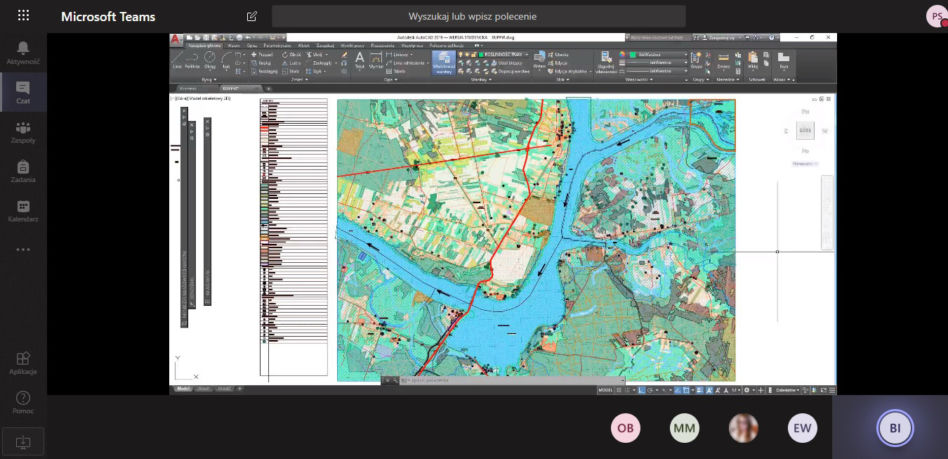Toggle current layer on/off light bulb
This screenshot has width=948, height=459.
pyautogui.click(x=461, y=54)
